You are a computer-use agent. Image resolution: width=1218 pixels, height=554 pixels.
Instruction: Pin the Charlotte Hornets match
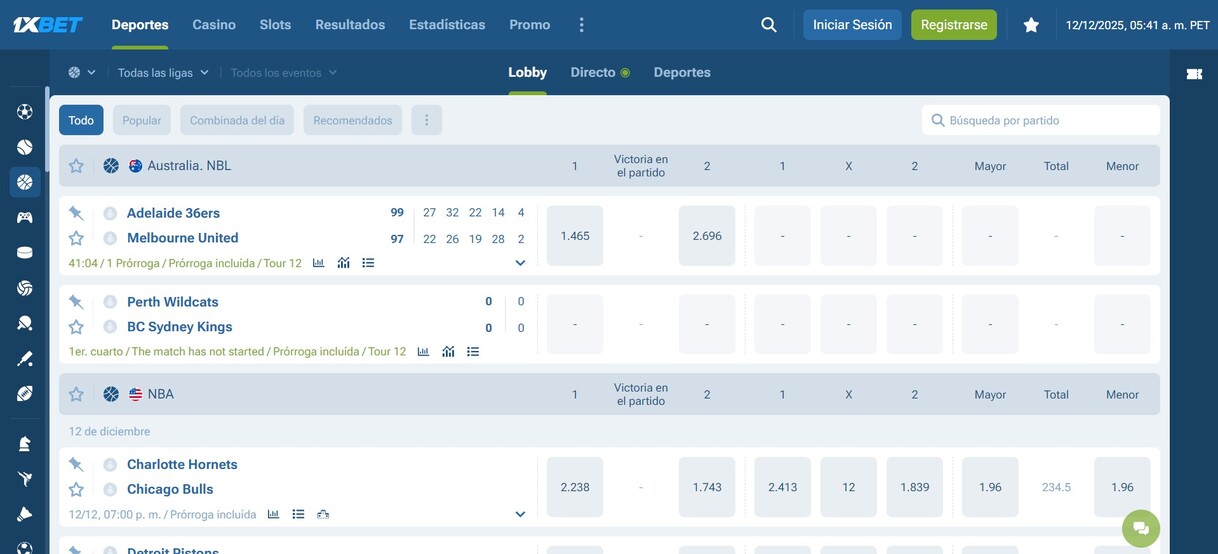[x=76, y=465]
